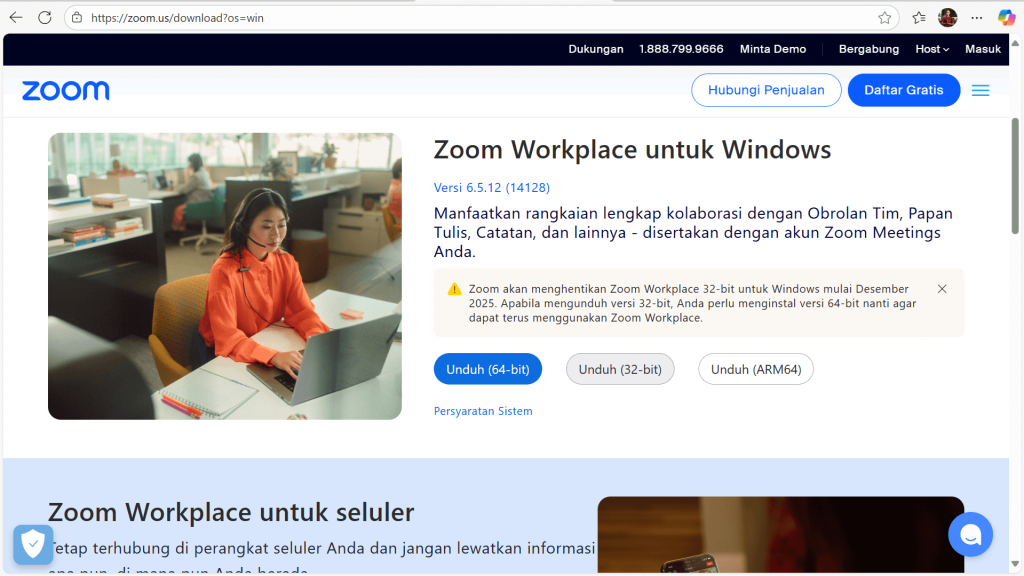Download with Unduh (64-bit) button
Image resolution: width=1024 pixels, height=576 pixels.
click(x=488, y=369)
